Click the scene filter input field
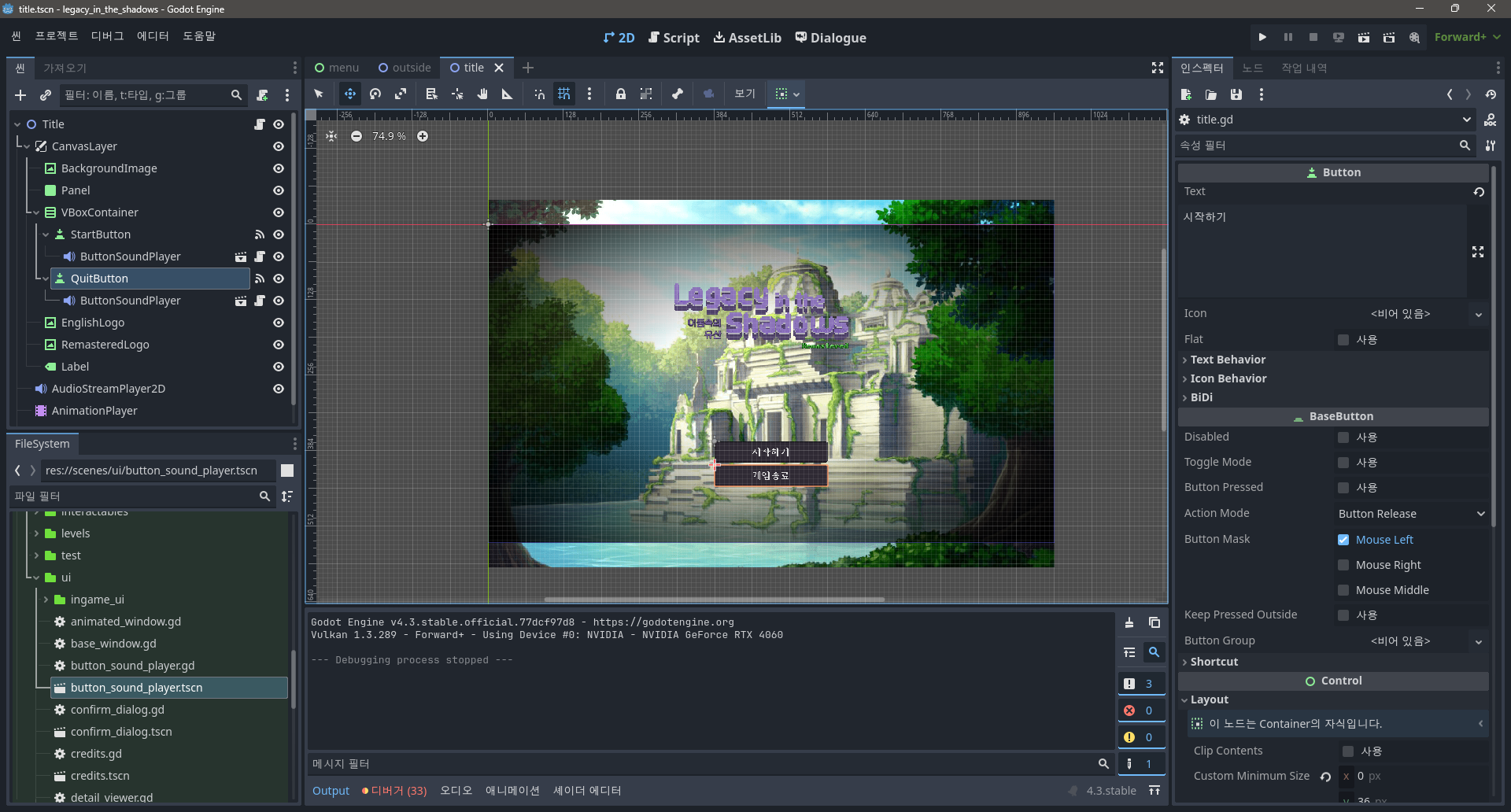The image size is (1511, 812). (153, 95)
